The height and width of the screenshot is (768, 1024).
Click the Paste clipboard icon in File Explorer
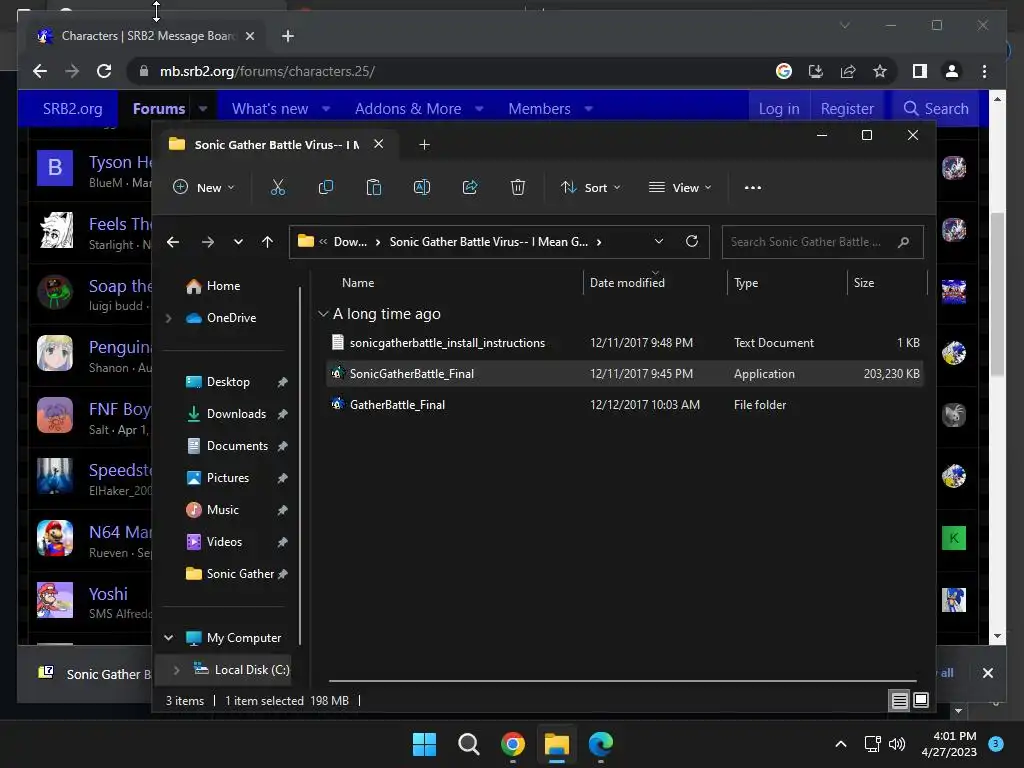click(374, 187)
